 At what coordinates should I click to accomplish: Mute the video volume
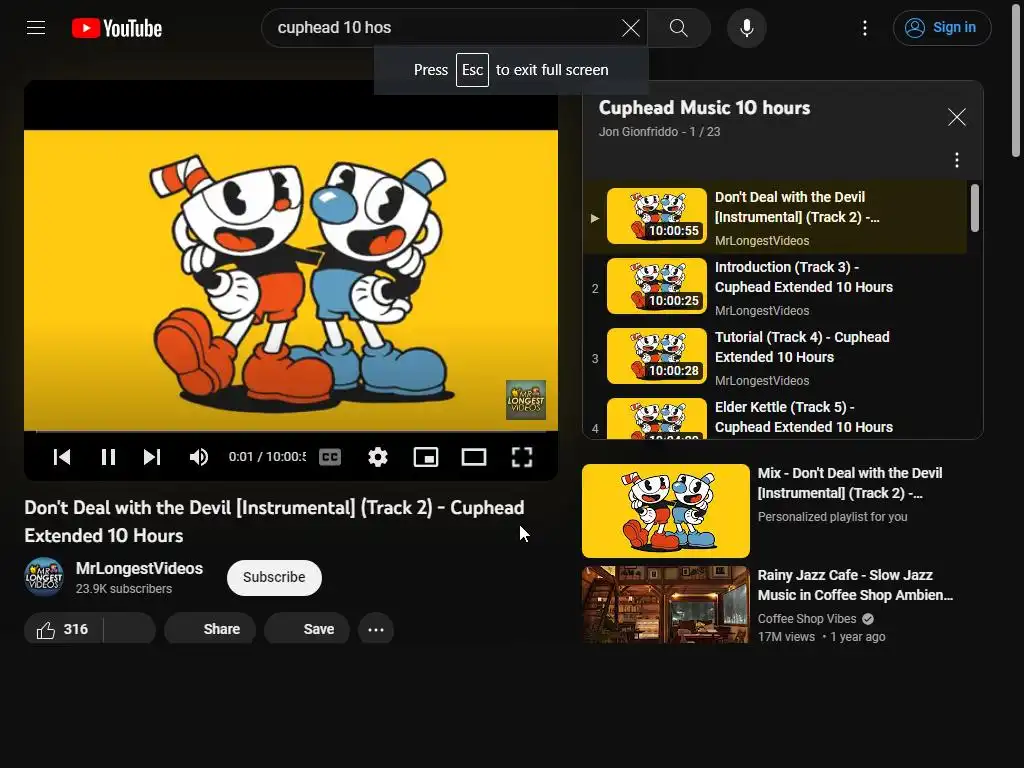point(199,456)
